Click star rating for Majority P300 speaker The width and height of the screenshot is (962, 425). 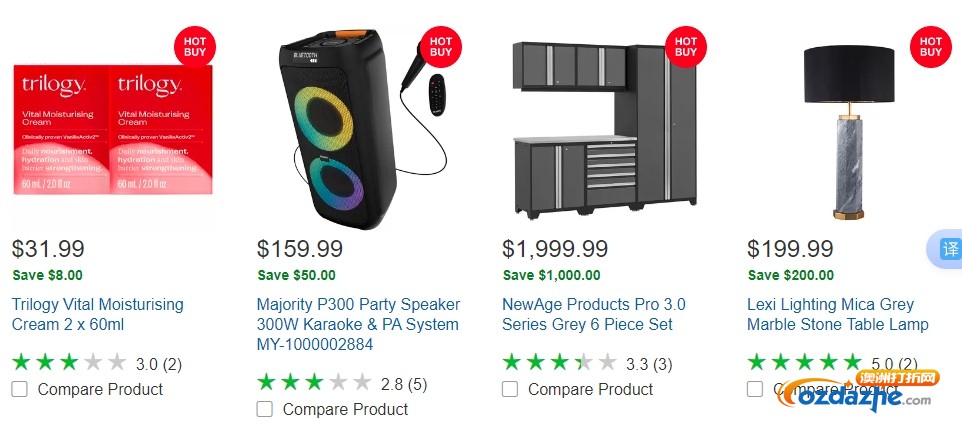314,383
